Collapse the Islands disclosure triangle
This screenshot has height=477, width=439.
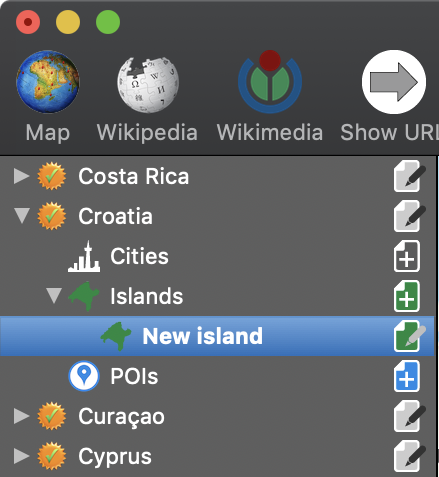(54, 296)
